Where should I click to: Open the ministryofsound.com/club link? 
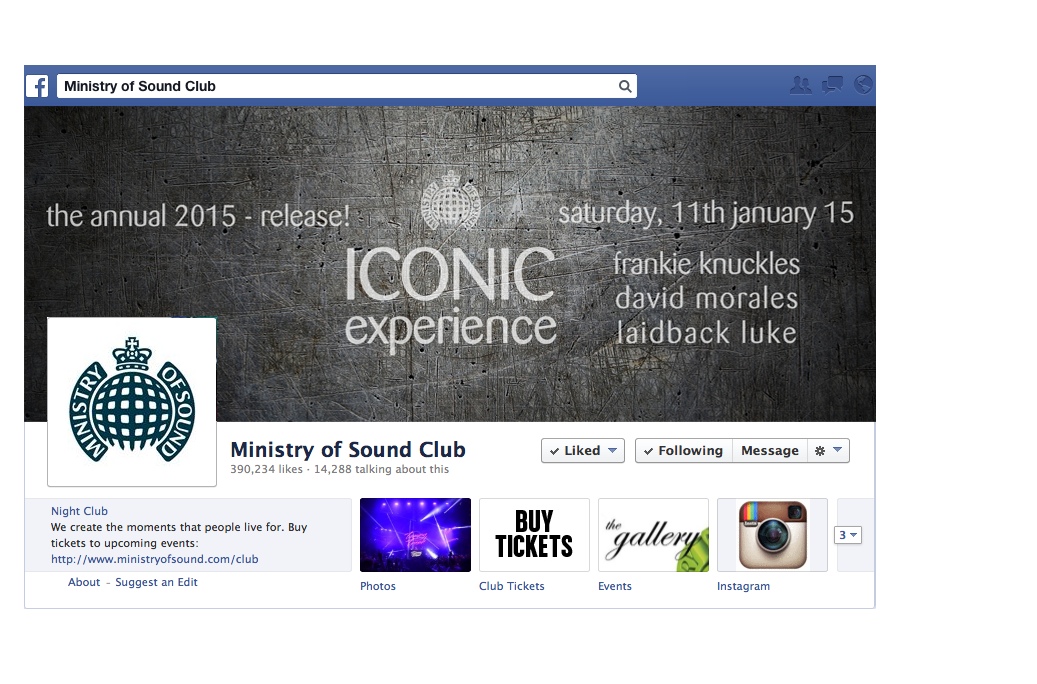155,559
